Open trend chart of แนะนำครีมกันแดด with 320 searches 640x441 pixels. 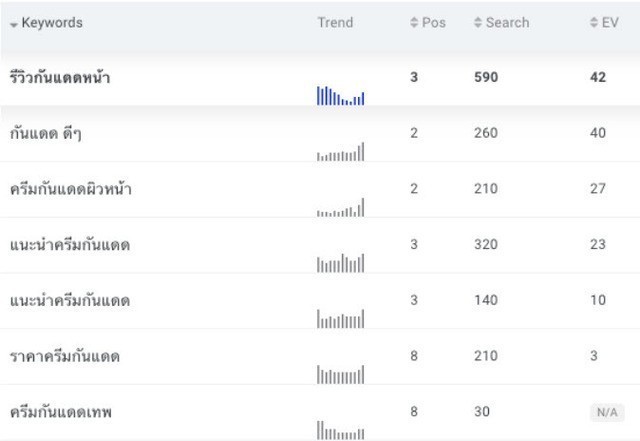340,264
